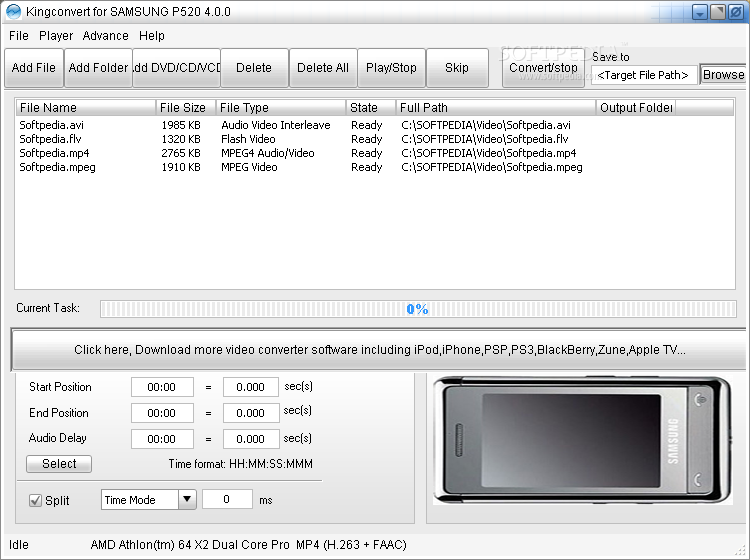Viewport: 750px width, 560px height.
Task: Maximize the Kingconvert window
Action: tap(717, 12)
